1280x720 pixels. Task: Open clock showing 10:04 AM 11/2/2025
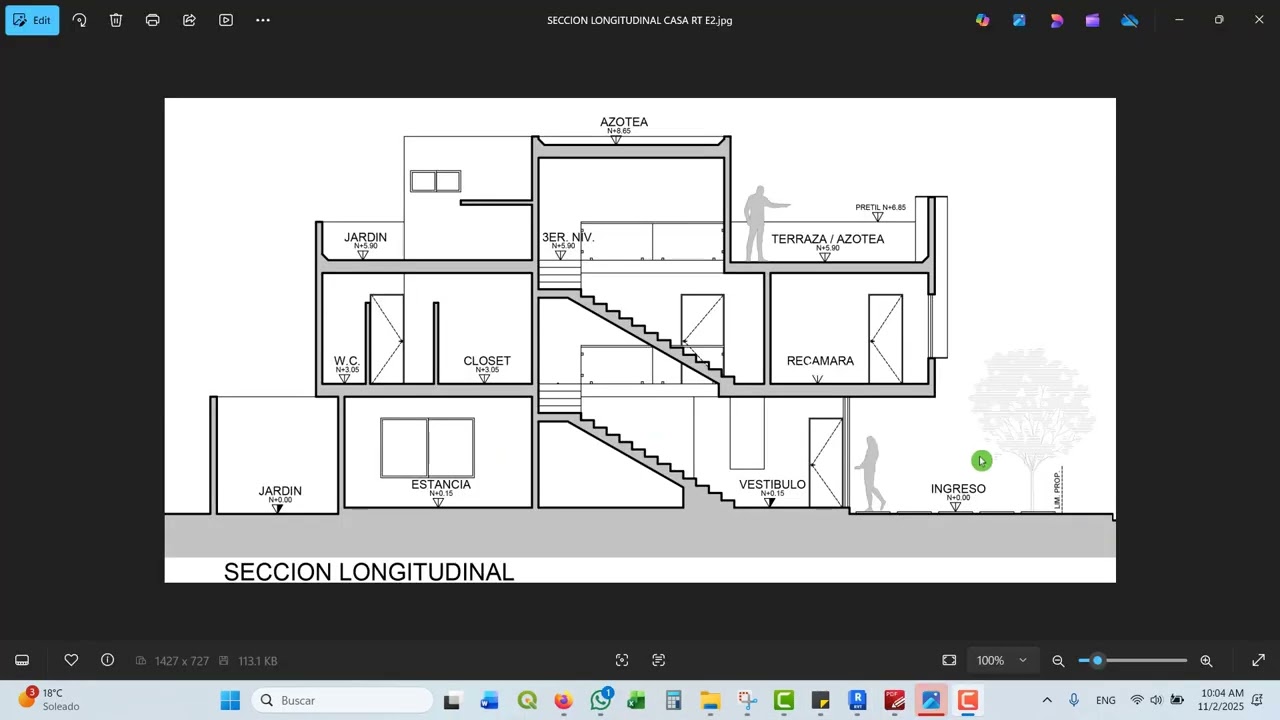click(1221, 700)
